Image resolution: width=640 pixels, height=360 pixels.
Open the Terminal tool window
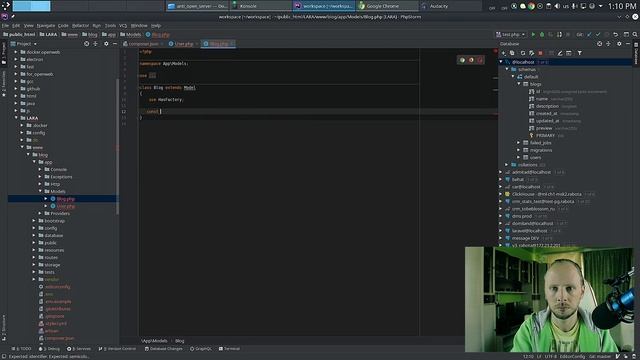229,349
